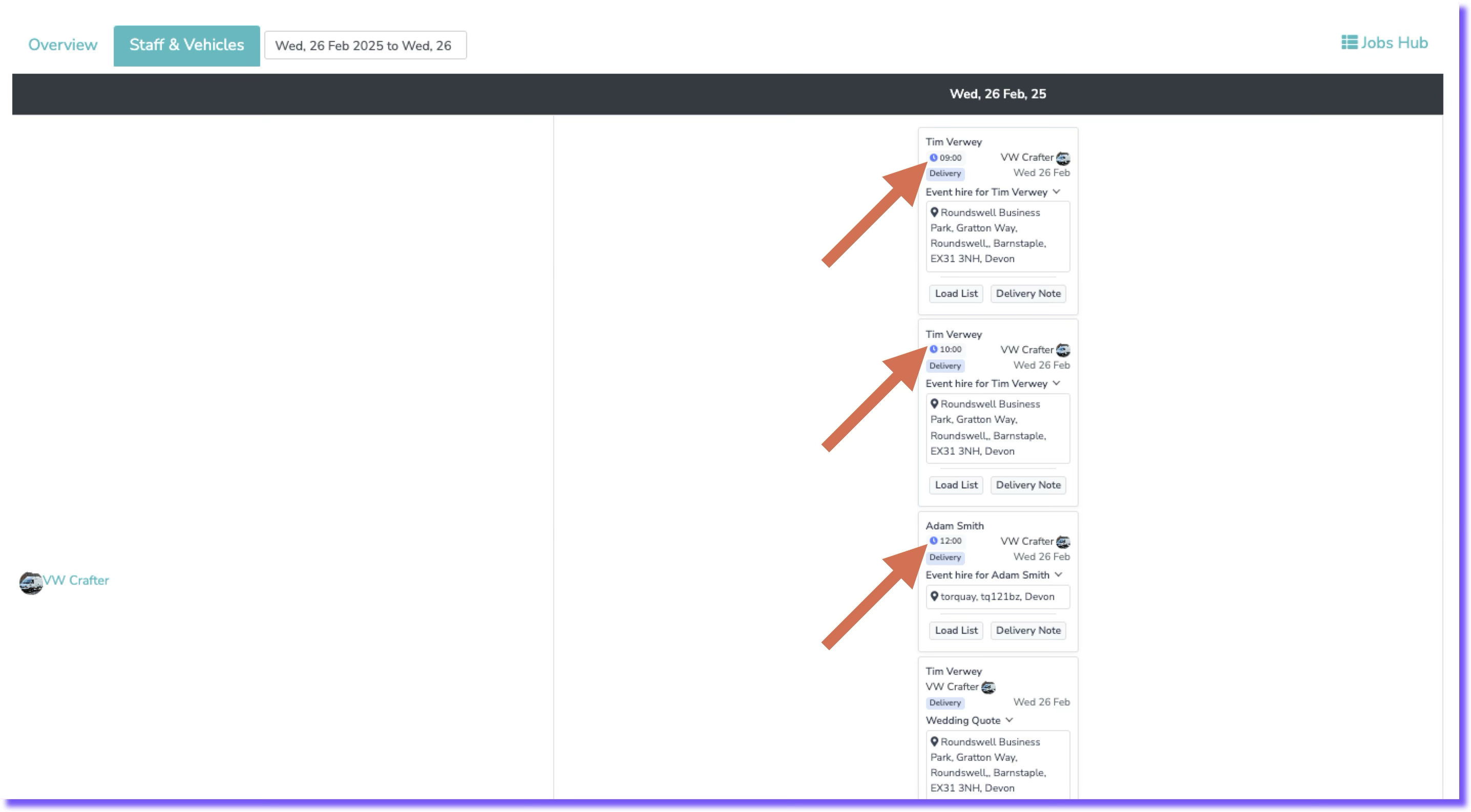
Task: Expand the Wedding Quote chevron
Action: coord(1009,720)
